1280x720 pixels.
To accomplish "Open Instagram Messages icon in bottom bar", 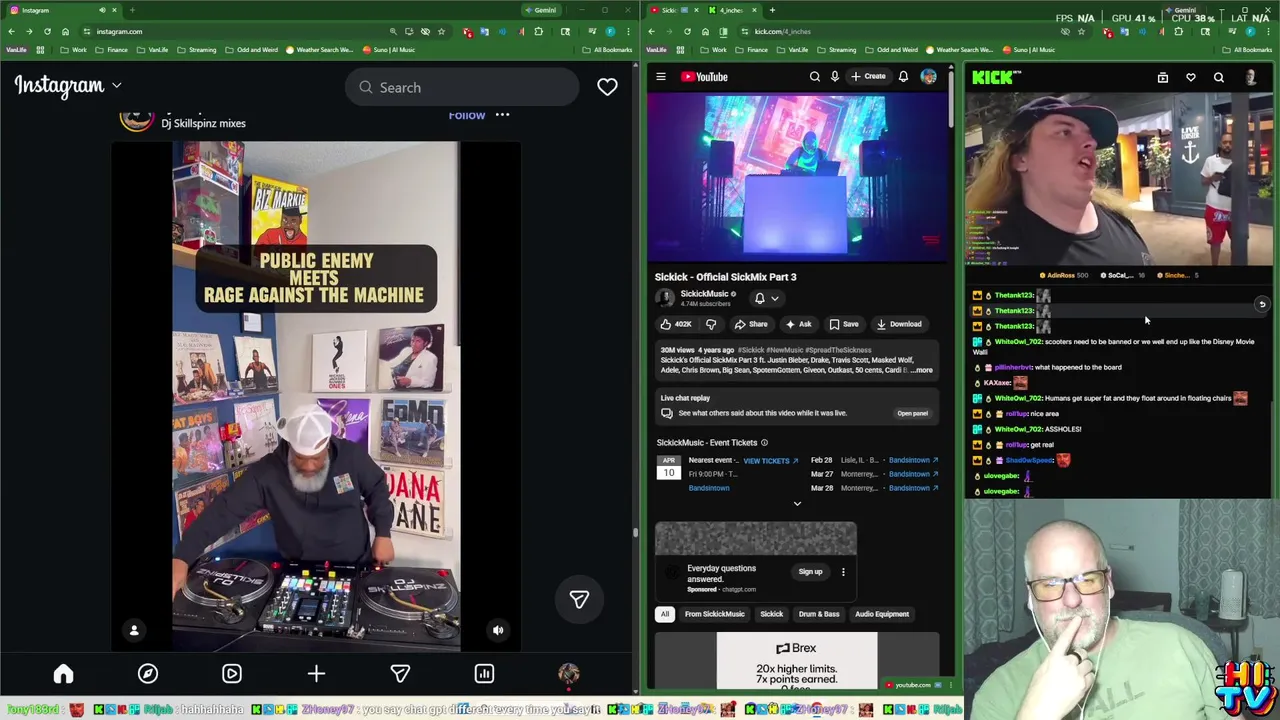I will (x=400, y=674).
